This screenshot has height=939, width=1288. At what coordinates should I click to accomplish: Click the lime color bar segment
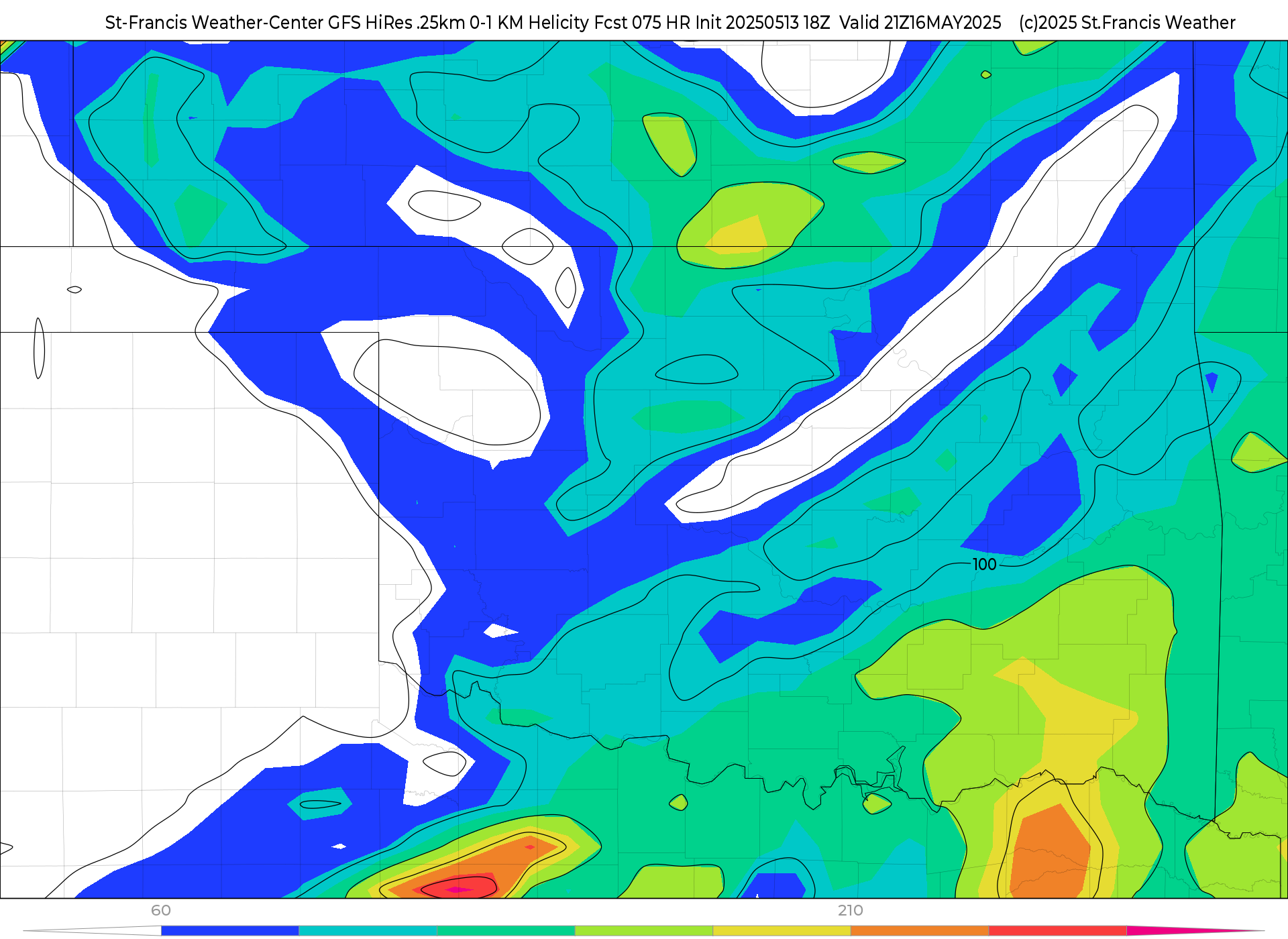[644, 931]
